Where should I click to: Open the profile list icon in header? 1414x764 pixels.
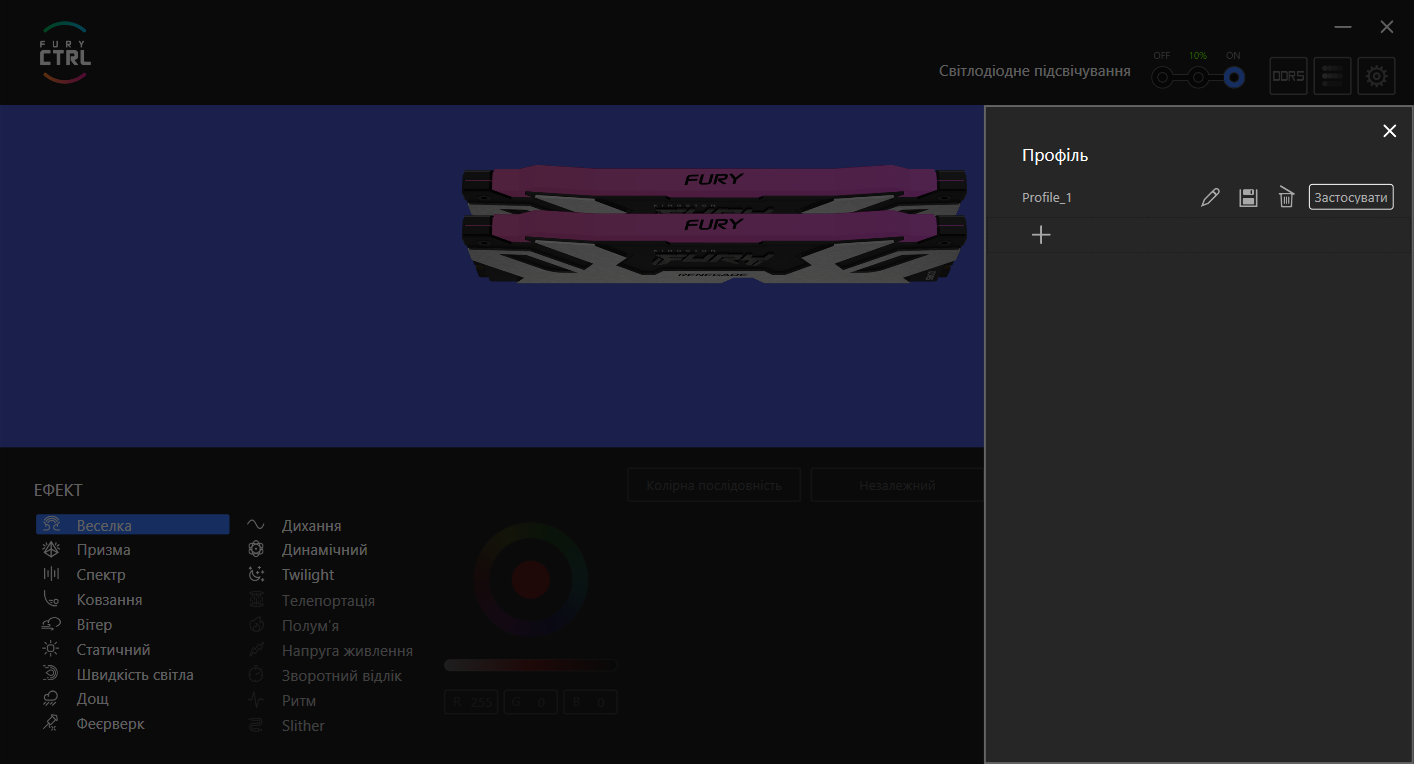click(1332, 76)
